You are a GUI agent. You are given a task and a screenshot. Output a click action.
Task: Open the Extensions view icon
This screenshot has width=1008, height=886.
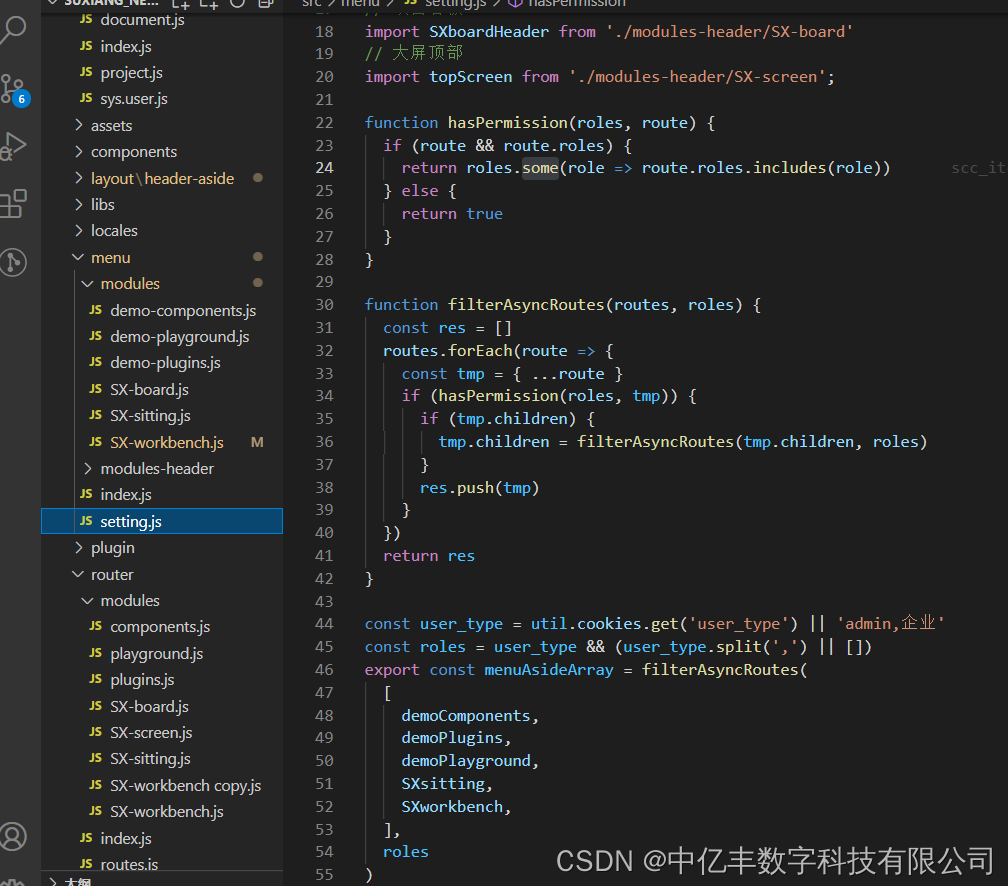tap(16, 203)
